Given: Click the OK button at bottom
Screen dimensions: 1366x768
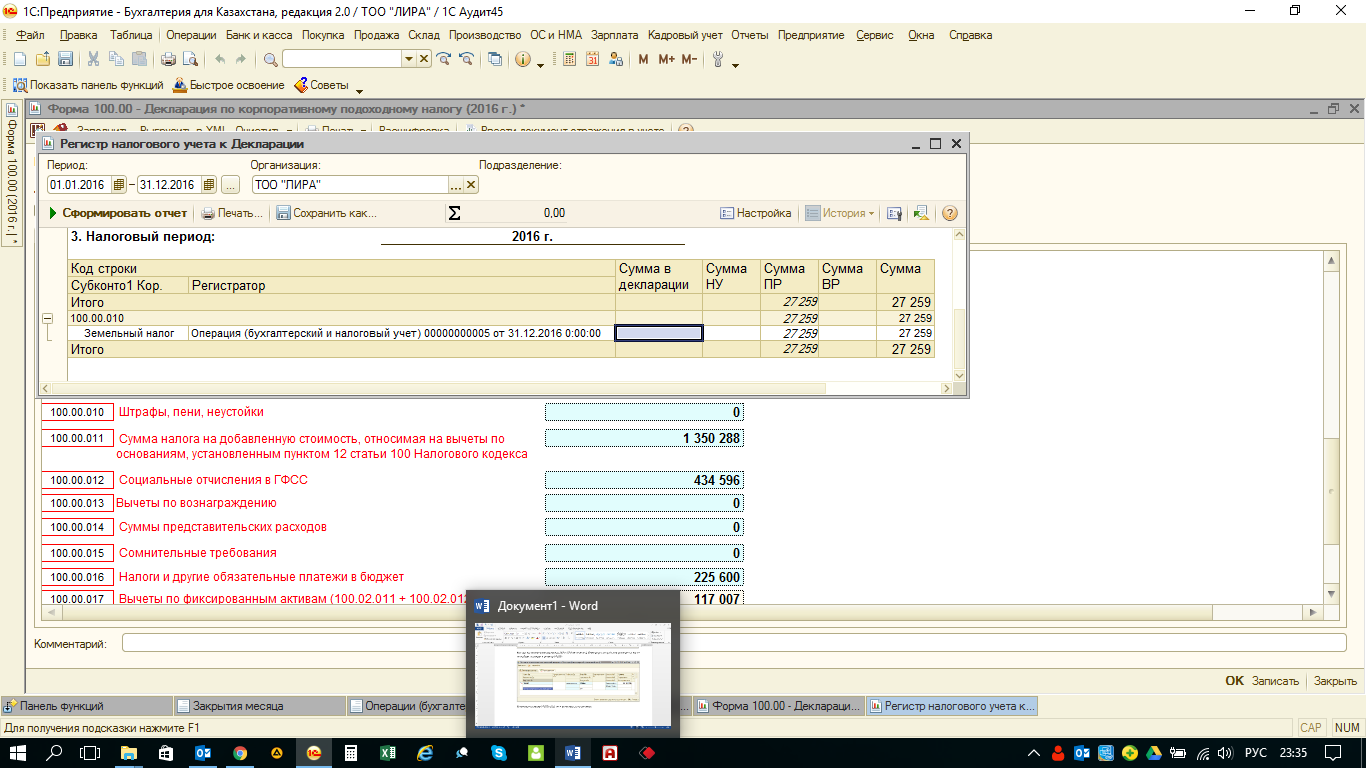Looking at the screenshot, I should pos(1235,680).
